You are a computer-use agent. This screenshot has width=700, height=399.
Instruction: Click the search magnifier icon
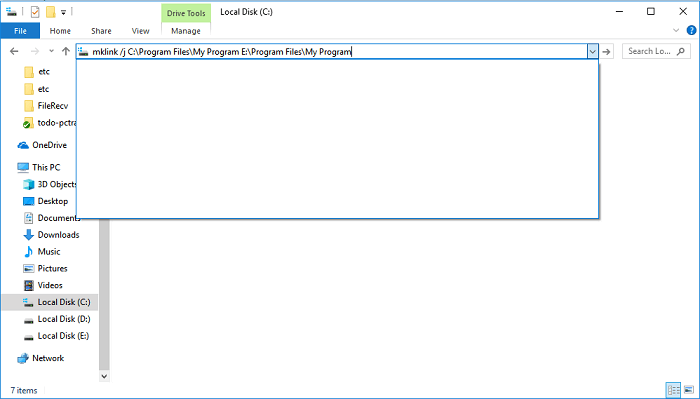(681, 51)
